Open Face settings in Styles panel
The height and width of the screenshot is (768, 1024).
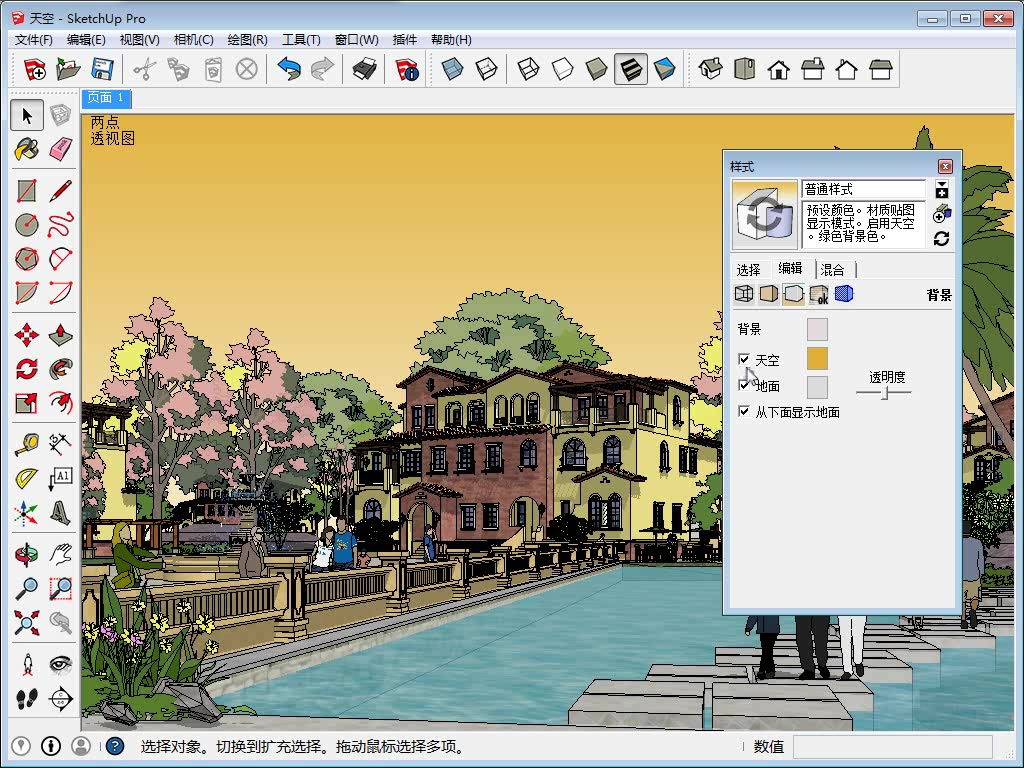click(769, 294)
